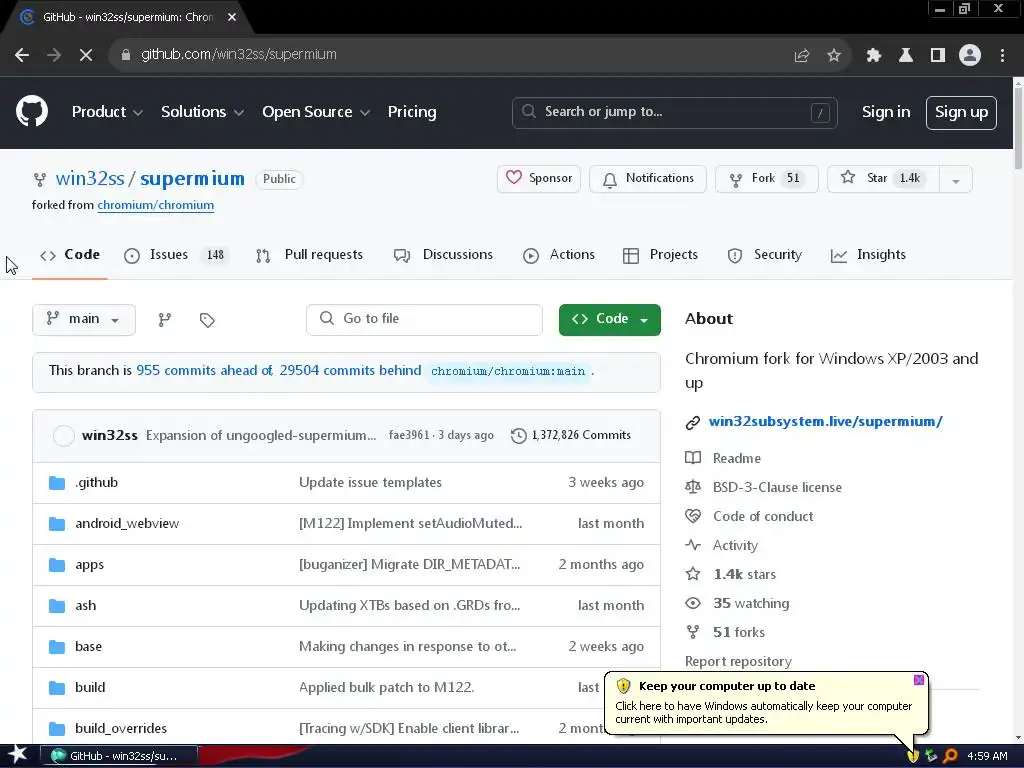The image size is (1024, 768).
Task: Open the android_webview folder icon
Action: click(x=57, y=524)
